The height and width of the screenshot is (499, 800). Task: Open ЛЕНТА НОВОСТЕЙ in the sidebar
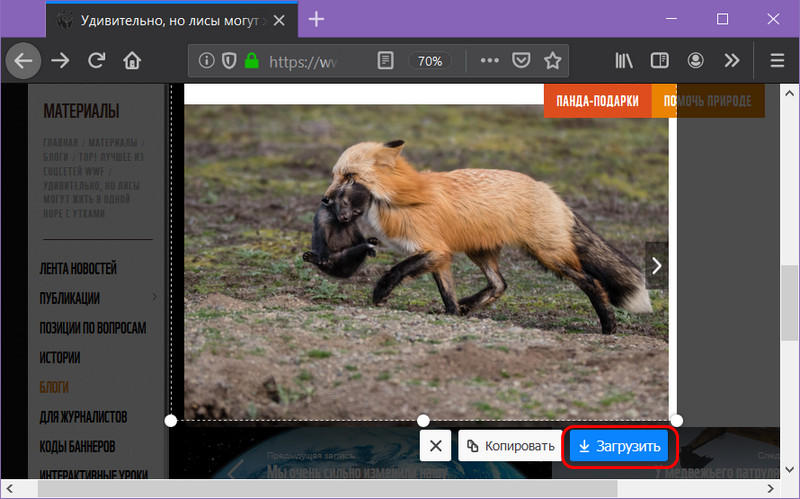78,269
